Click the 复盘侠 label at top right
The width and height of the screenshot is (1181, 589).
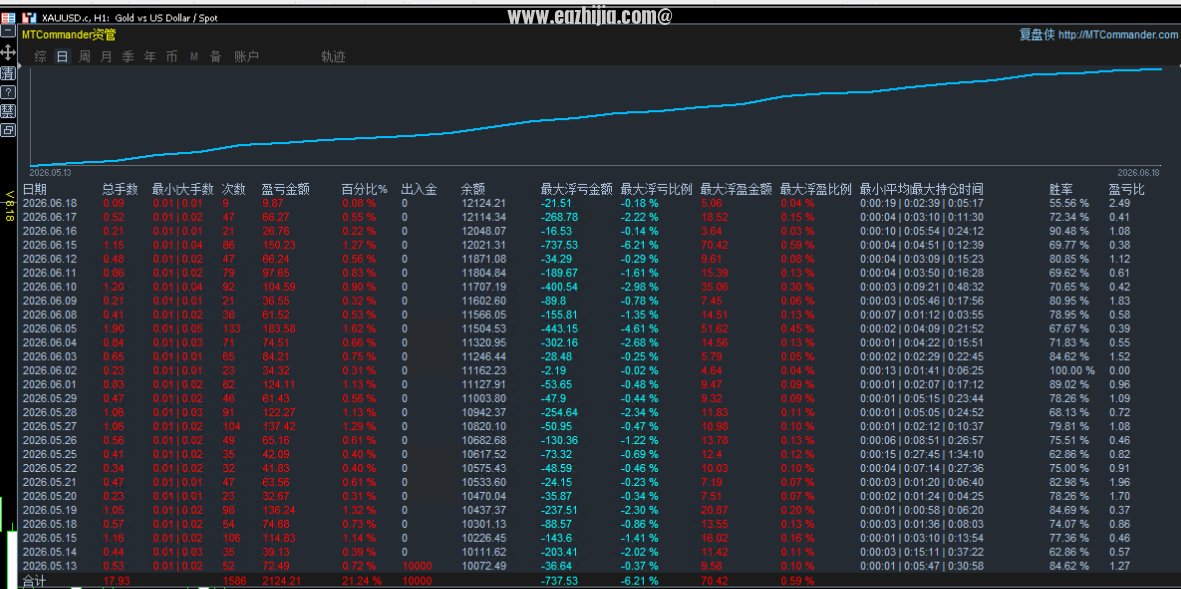click(1036, 35)
